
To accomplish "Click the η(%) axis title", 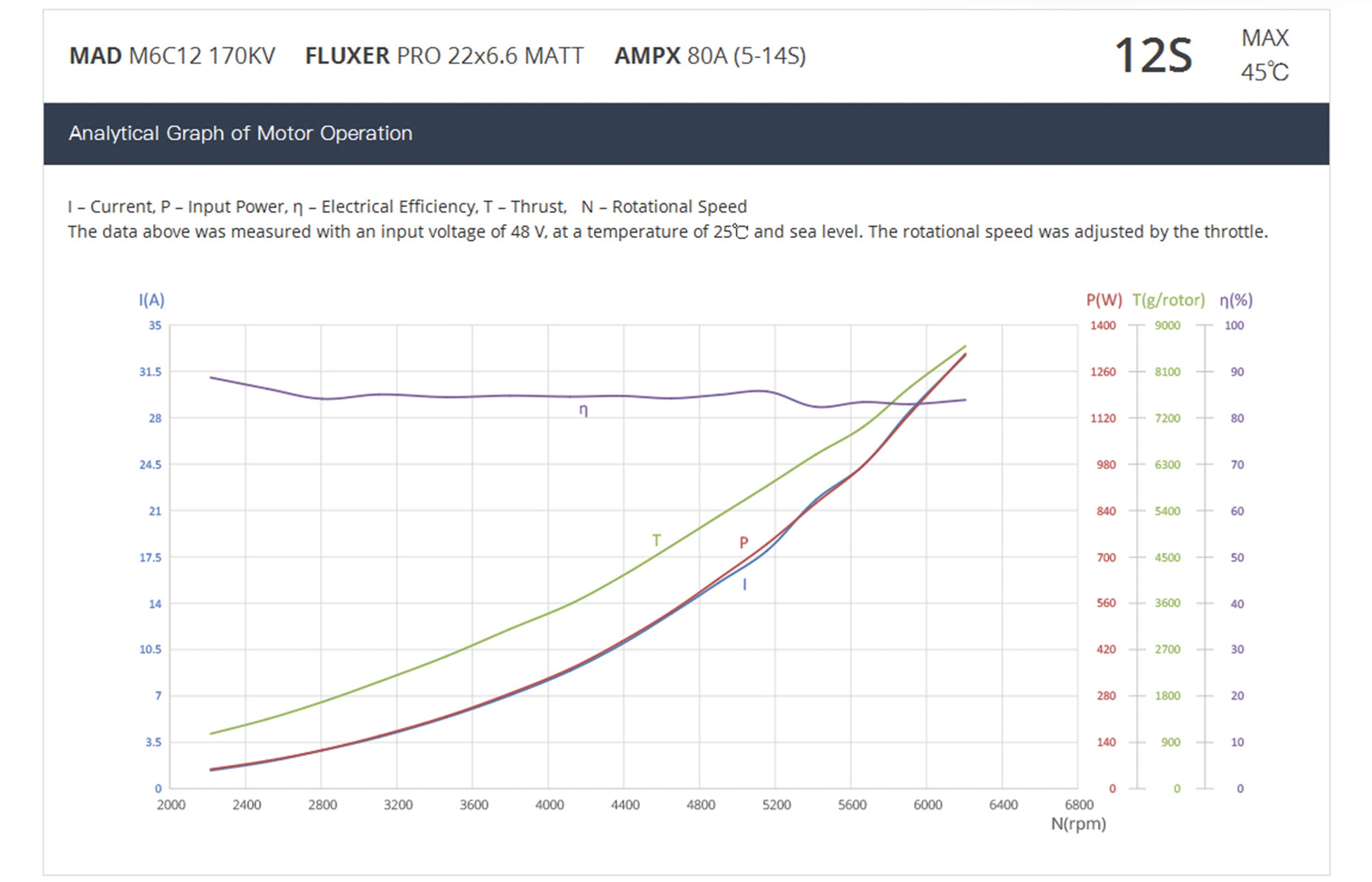I will 1236,299.
